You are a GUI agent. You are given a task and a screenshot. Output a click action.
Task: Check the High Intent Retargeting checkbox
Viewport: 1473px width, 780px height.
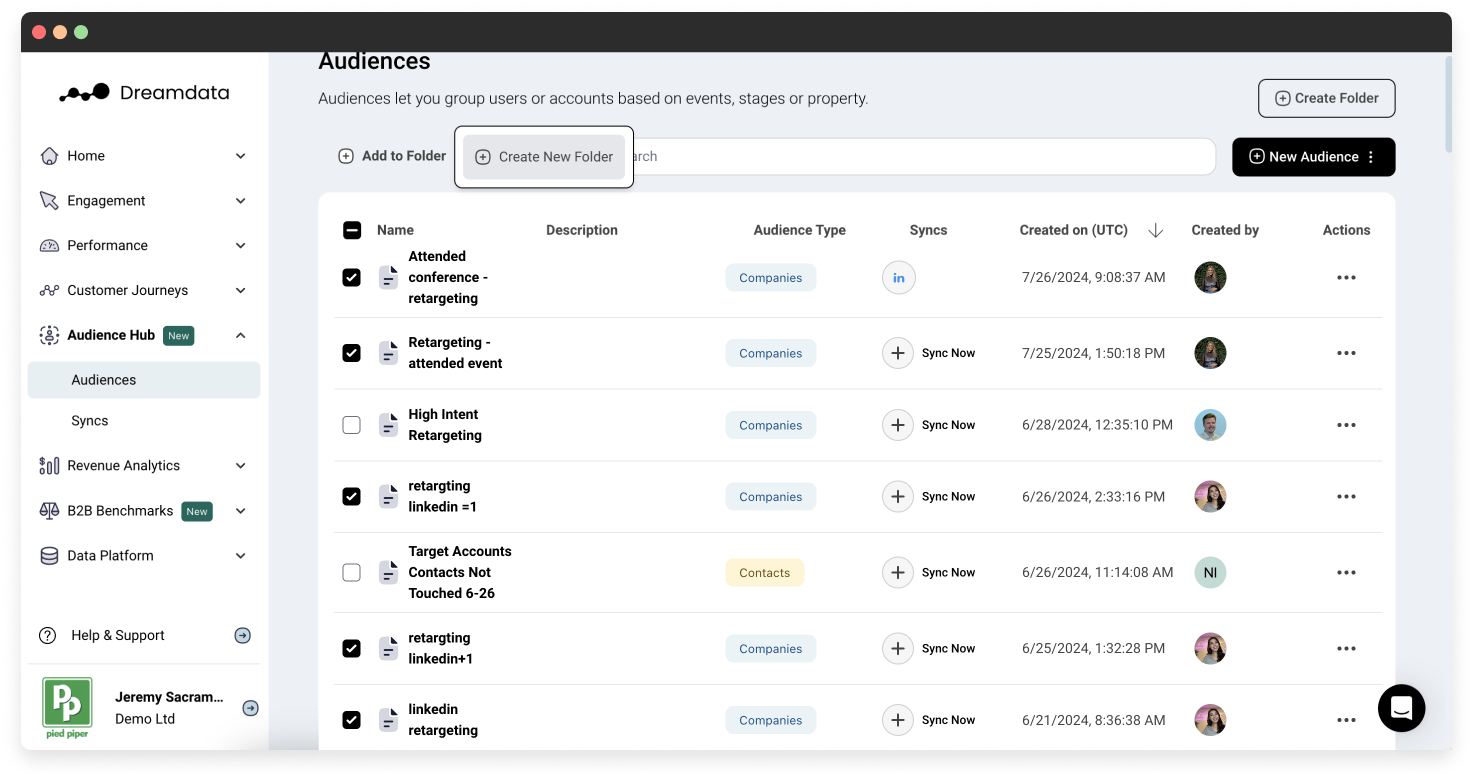pos(351,425)
